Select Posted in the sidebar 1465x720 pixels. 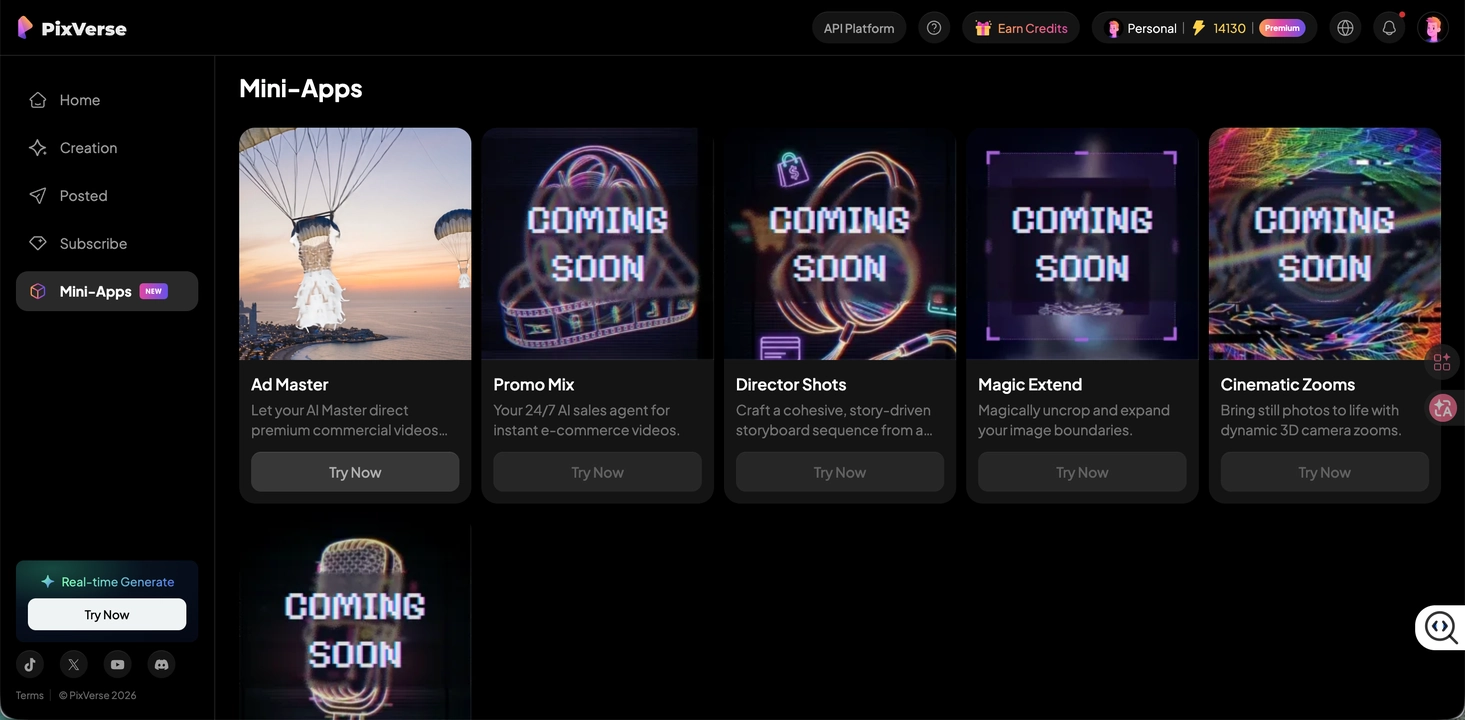(83, 196)
